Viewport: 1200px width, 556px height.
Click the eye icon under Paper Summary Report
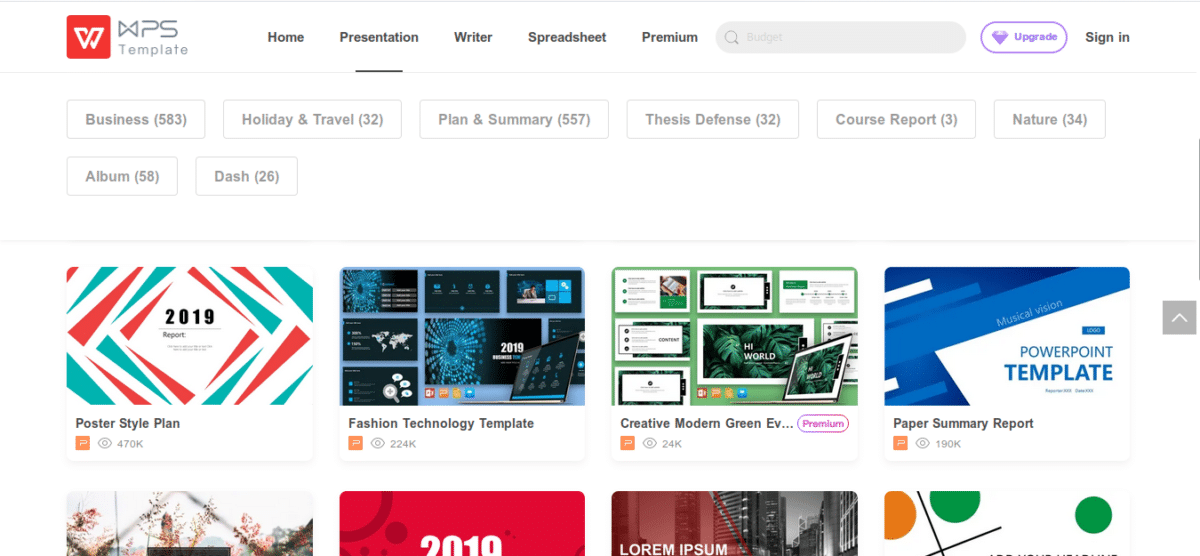pos(923,443)
